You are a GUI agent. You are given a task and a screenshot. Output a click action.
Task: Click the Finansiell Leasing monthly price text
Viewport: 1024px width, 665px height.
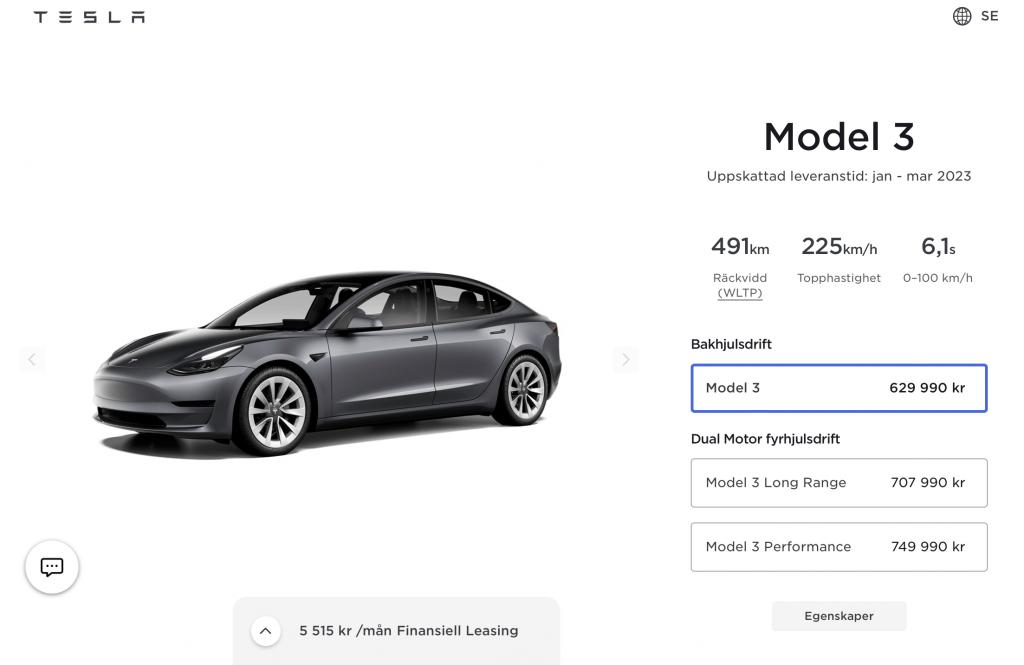[x=408, y=631]
